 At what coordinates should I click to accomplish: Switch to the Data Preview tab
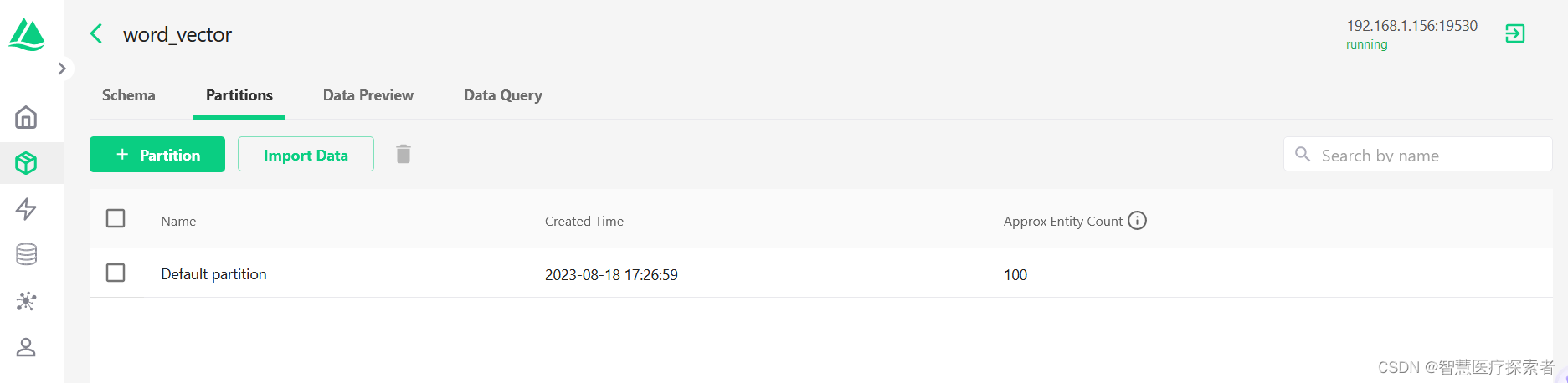pyautogui.click(x=368, y=95)
